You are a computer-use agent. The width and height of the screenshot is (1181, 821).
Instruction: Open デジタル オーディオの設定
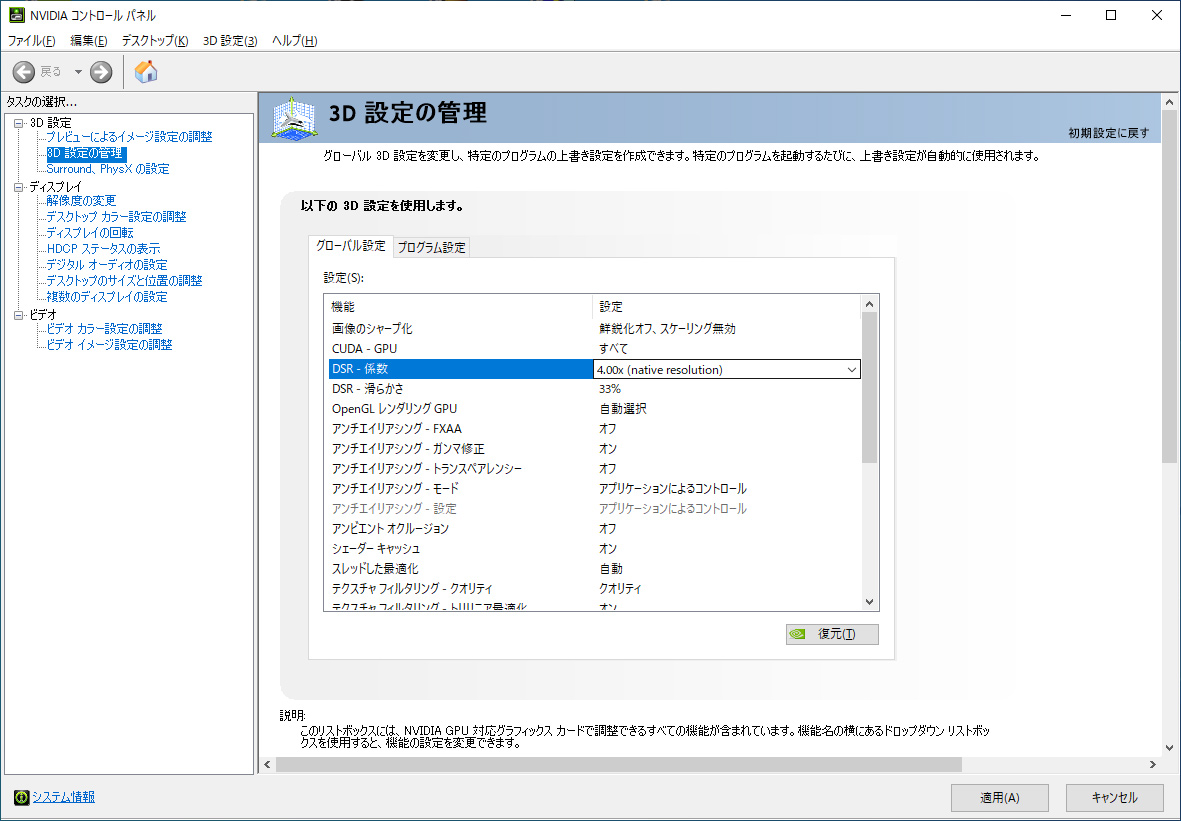[x=107, y=264]
